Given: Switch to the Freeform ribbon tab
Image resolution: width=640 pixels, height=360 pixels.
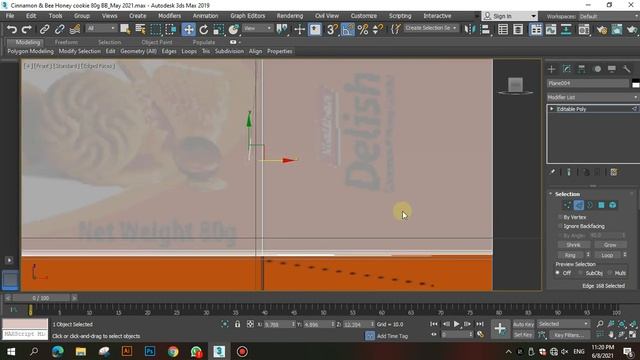Looking at the screenshot, I should point(66,42).
